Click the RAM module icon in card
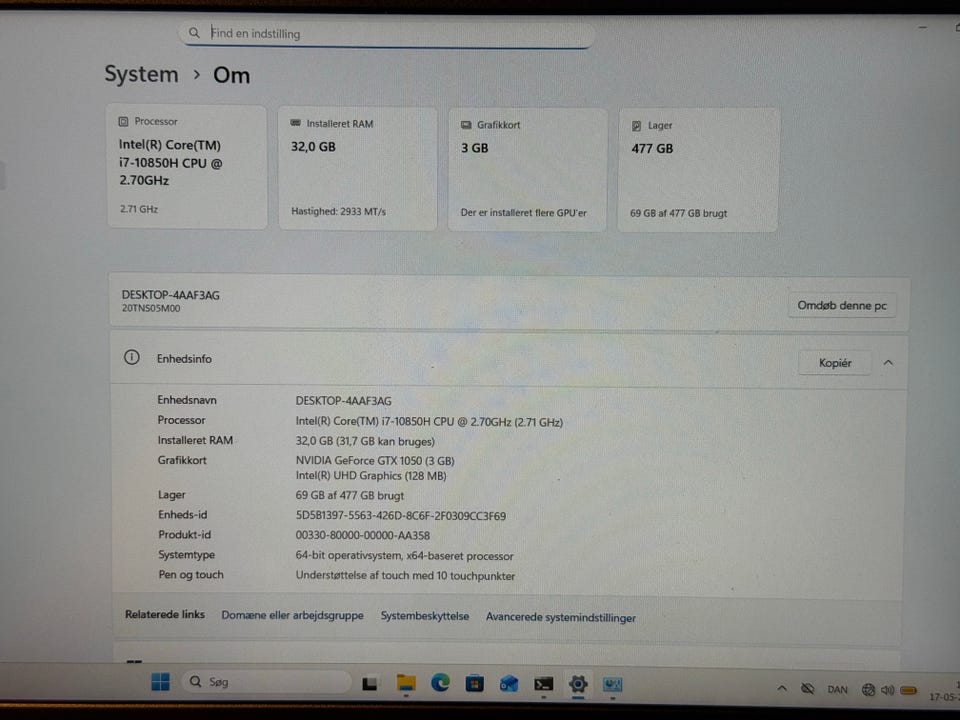Viewport: 960px width, 720px height. pos(295,123)
